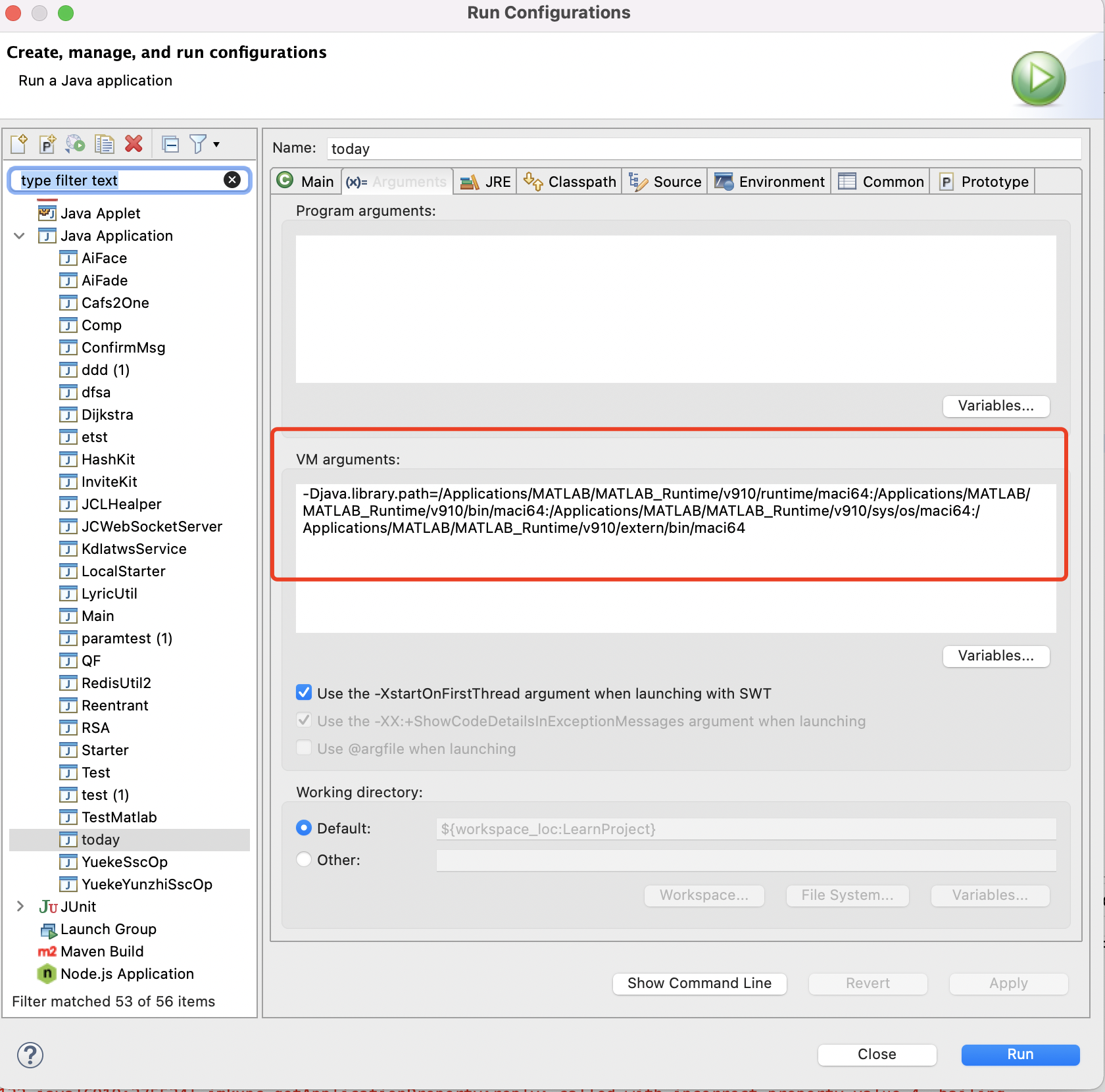Switch to the Arguments tab

[x=397, y=182]
